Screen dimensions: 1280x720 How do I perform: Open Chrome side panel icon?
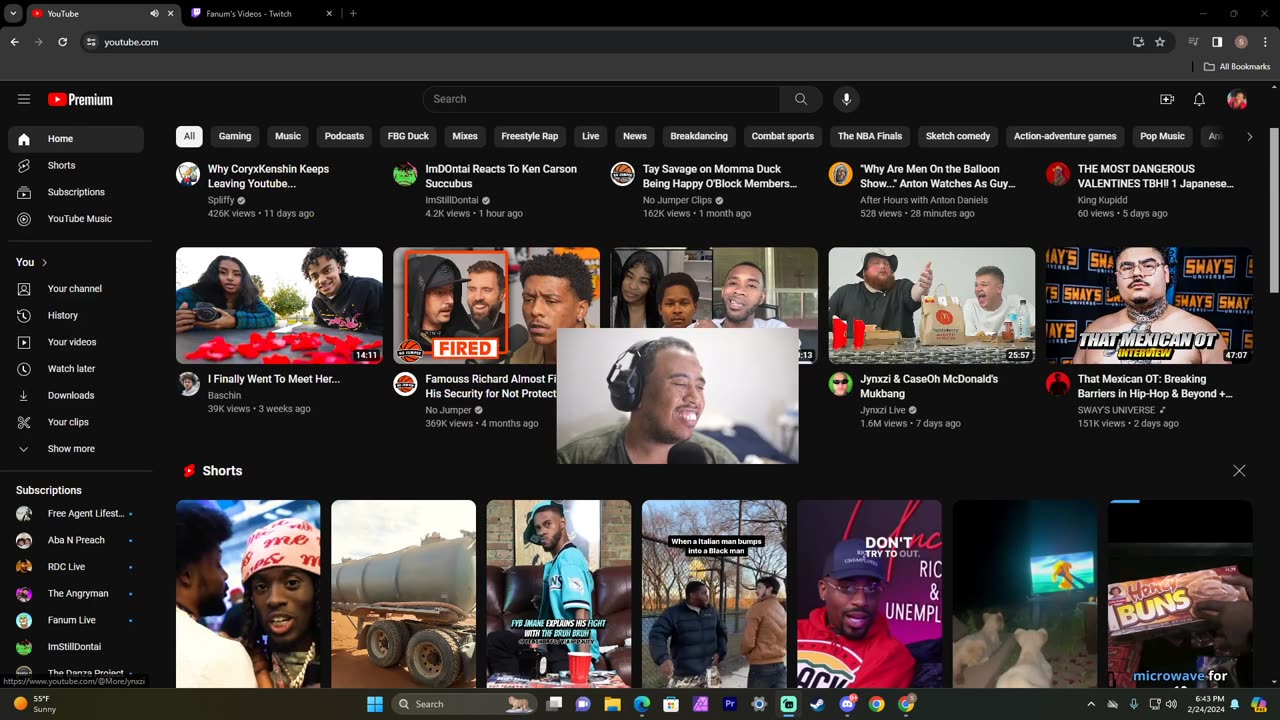click(x=1217, y=42)
